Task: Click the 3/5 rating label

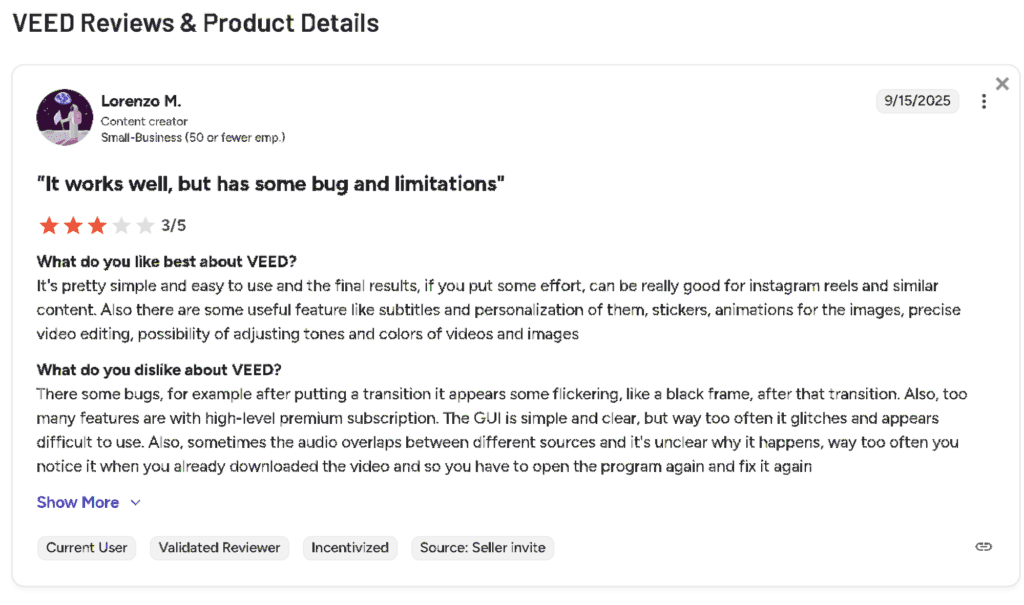Action: click(x=174, y=225)
